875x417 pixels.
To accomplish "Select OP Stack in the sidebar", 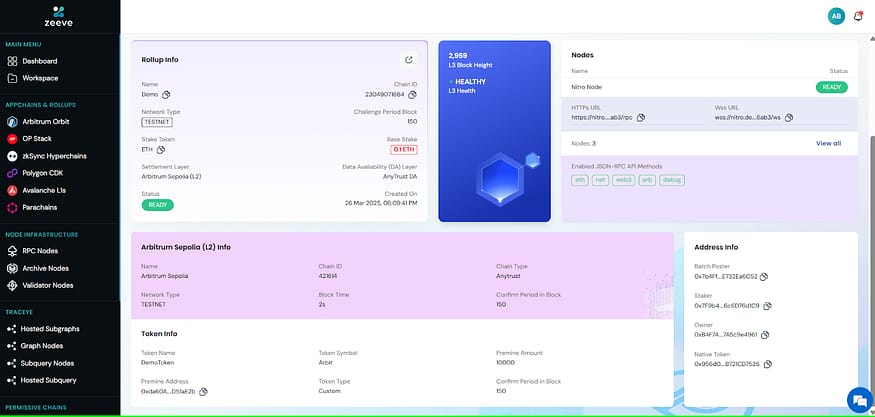I will click(37, 139).
